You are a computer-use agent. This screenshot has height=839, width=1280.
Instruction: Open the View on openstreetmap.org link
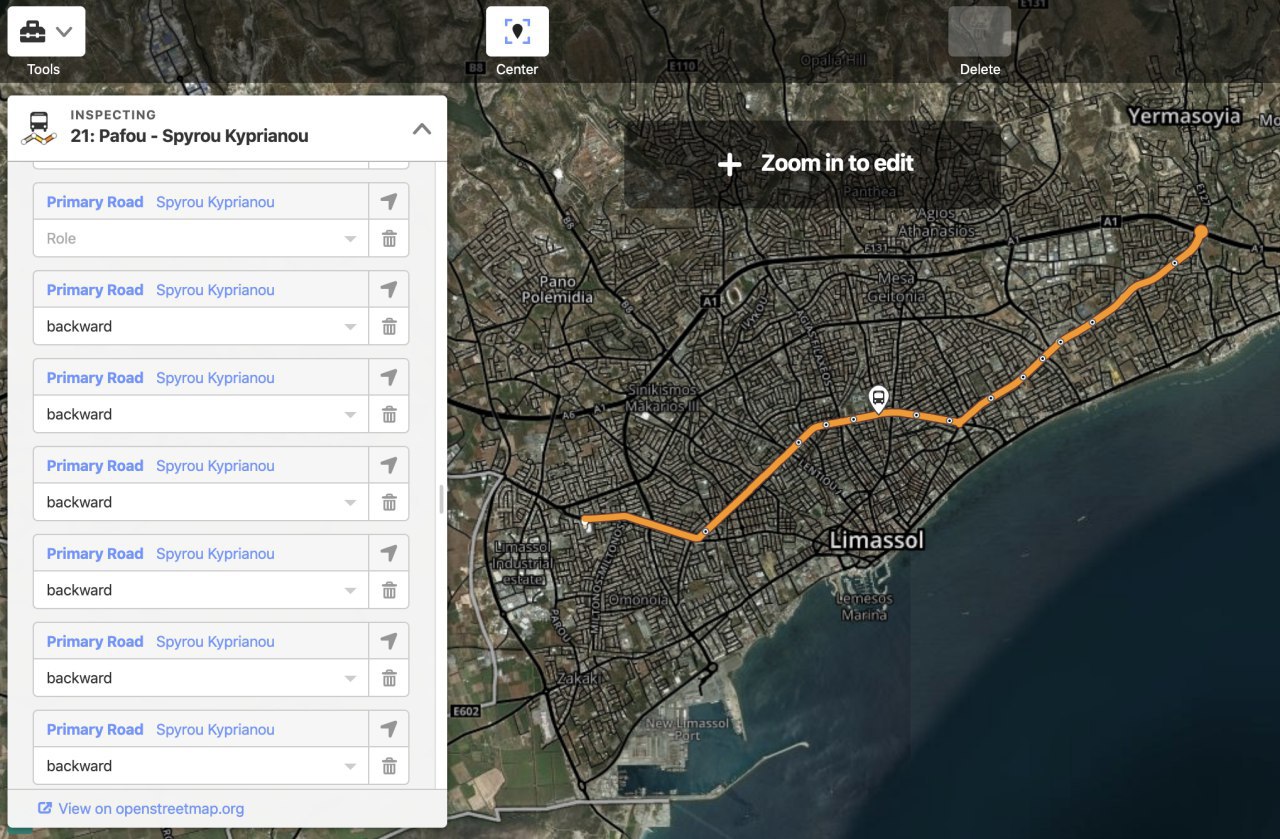[141, 808]
